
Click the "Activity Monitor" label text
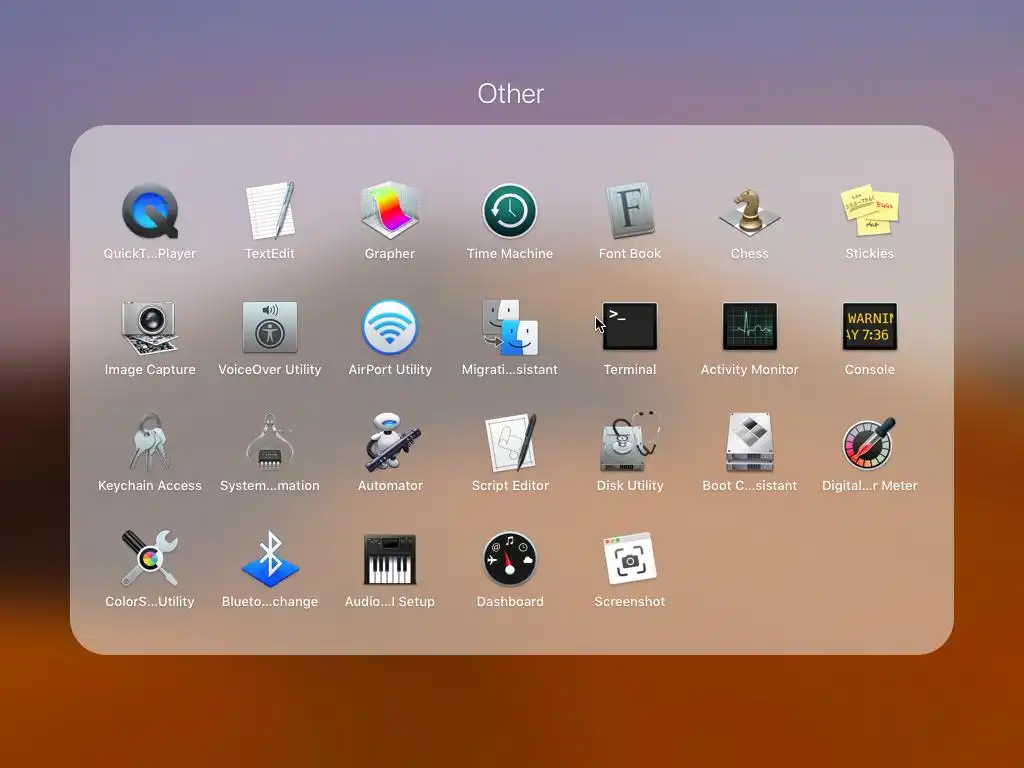tap(750, 370)
